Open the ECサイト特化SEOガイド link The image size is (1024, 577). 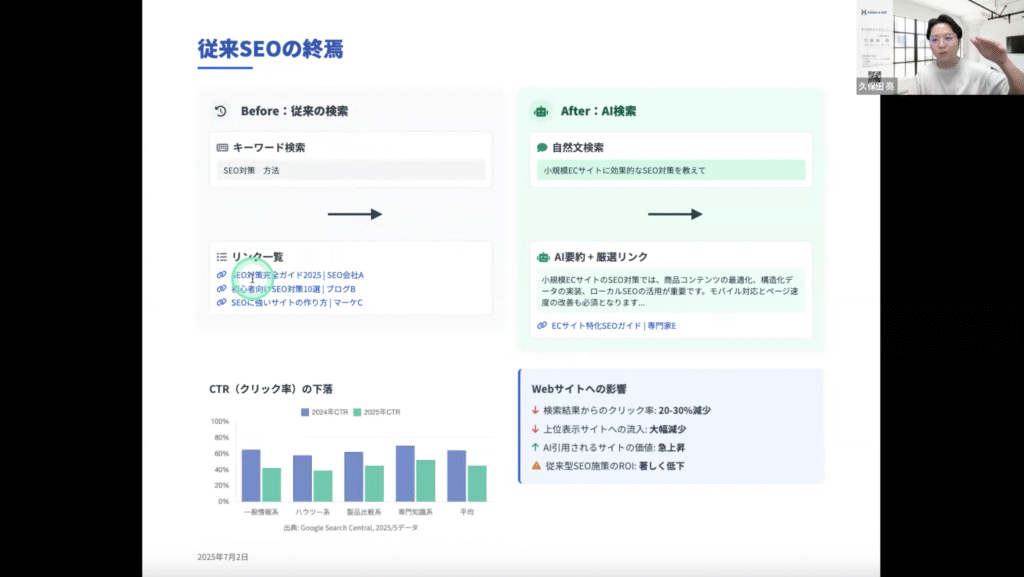613,326
